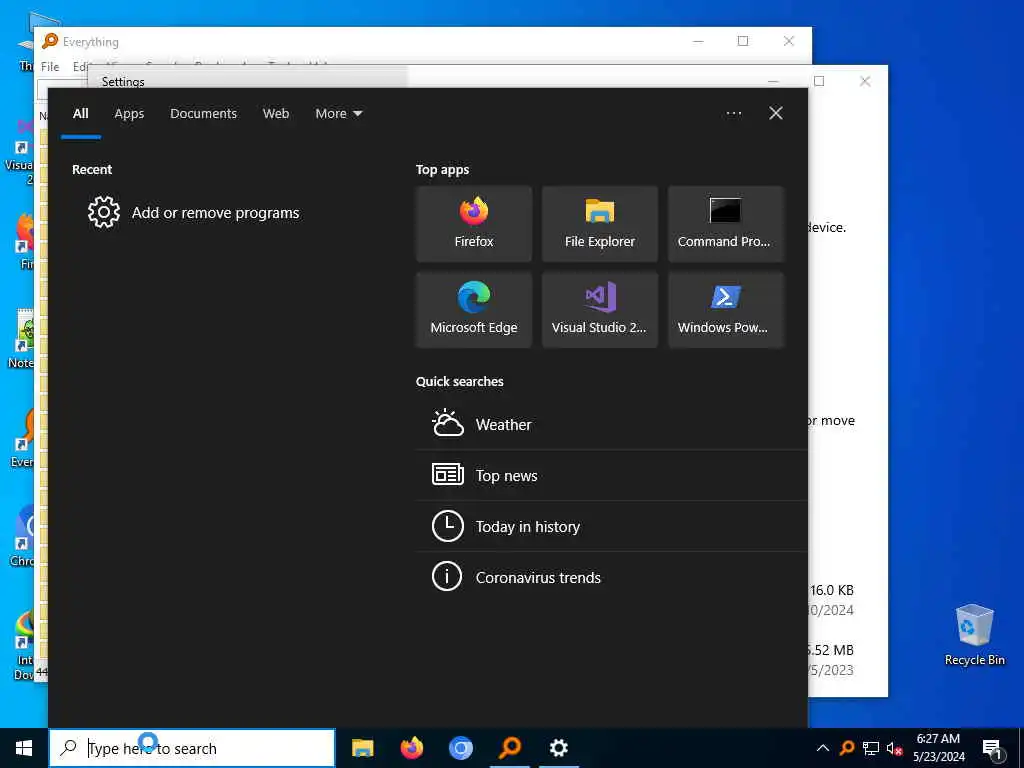
Task: Open network status tray icon
Action: [x=871, y=748]
